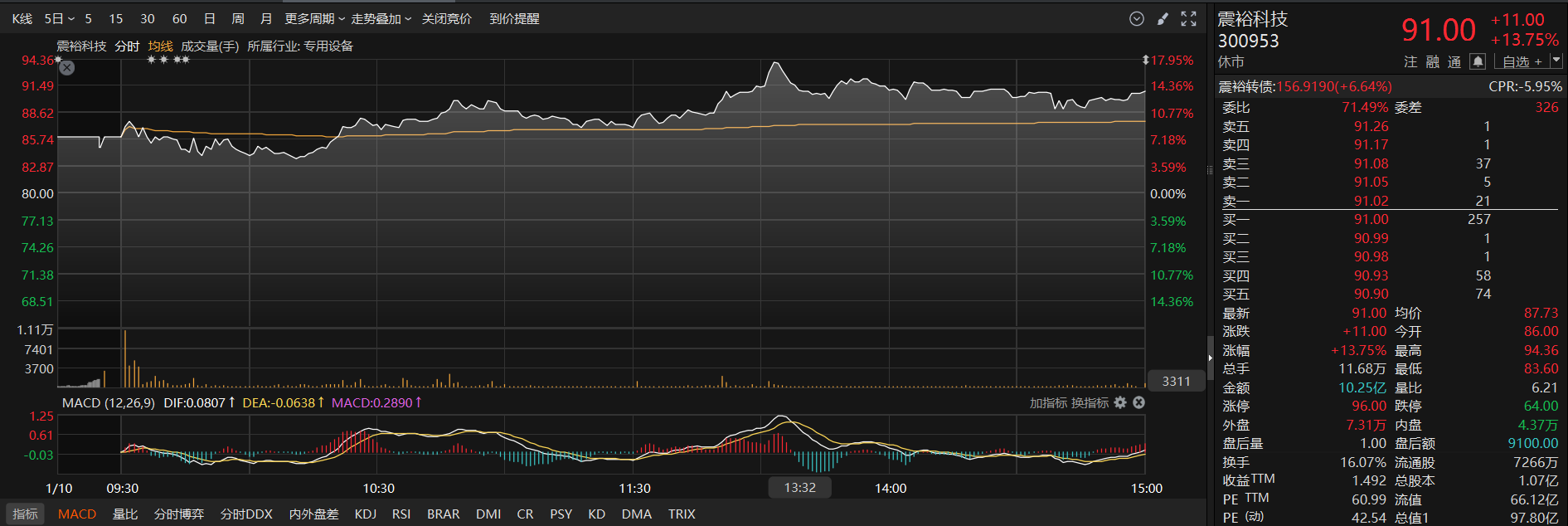Image resolution: width=1568 pixels, height=526 pixels.
Task: Click the panel collapse arrow beside the quote panel
Action: pyautogui.click(x=1210, y=358)
